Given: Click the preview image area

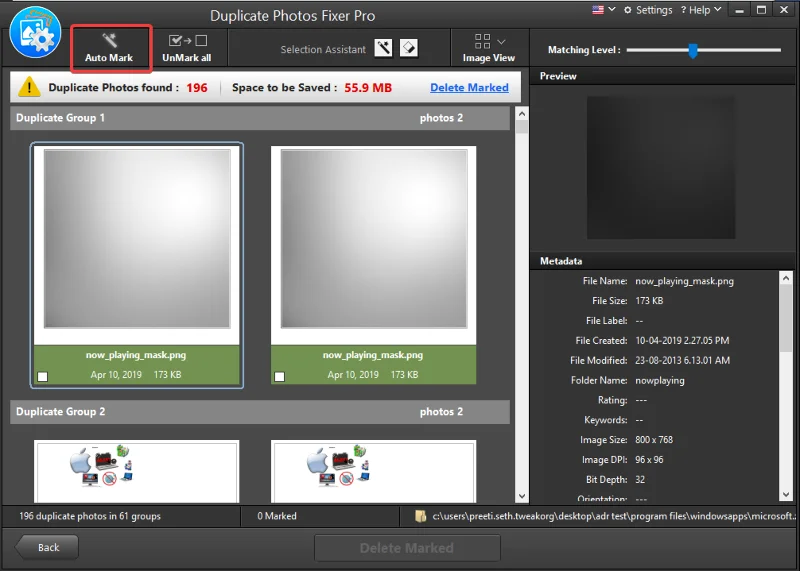Looking at the screenshot, I should point(661,167).
